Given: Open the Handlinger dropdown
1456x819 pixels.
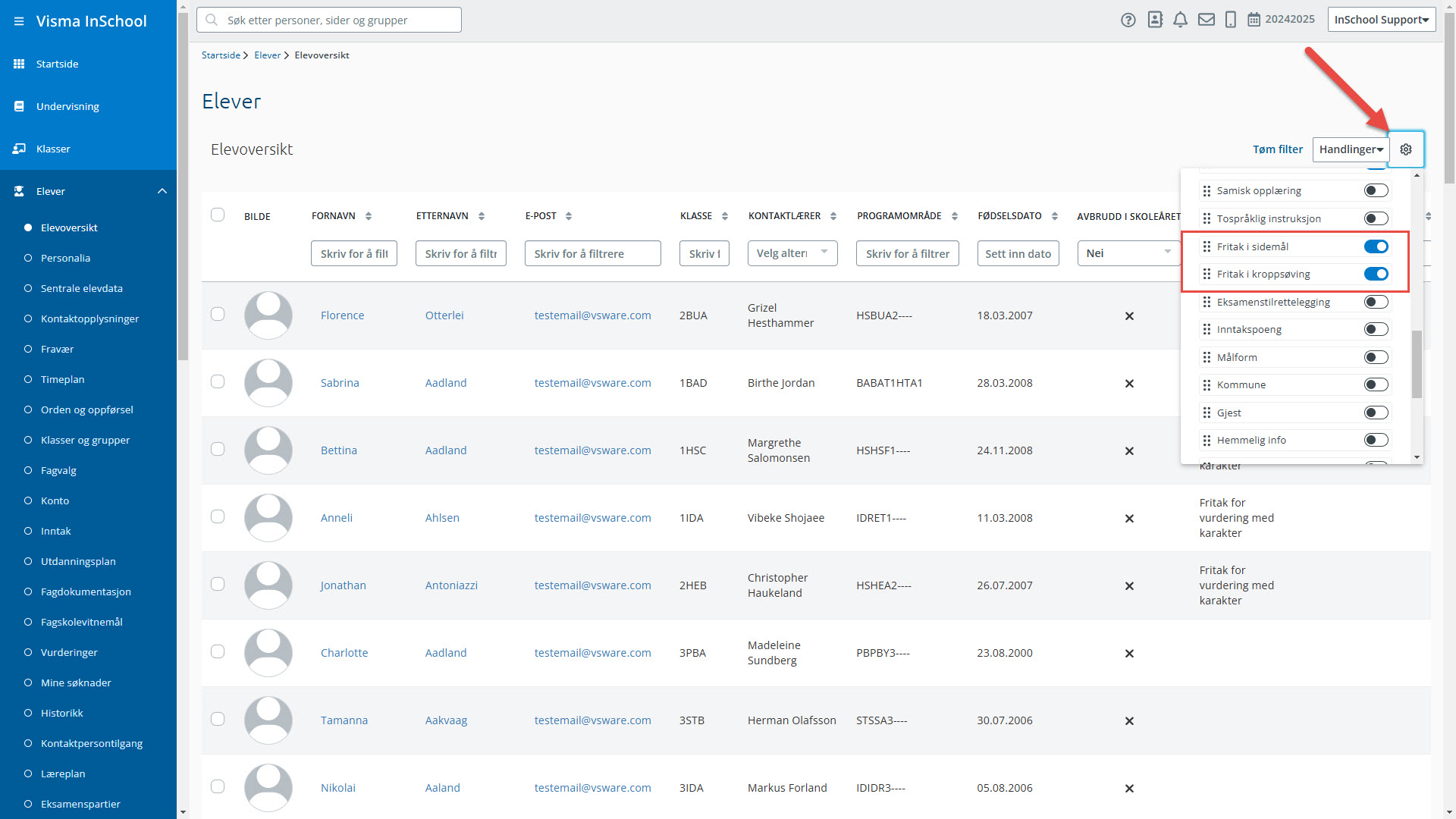Looking at the screenshot, I should [x=1351, y=149].
